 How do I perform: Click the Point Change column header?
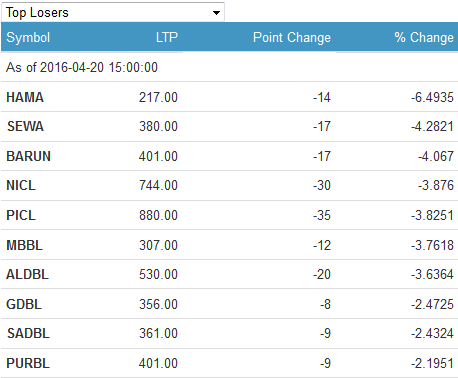292,37
